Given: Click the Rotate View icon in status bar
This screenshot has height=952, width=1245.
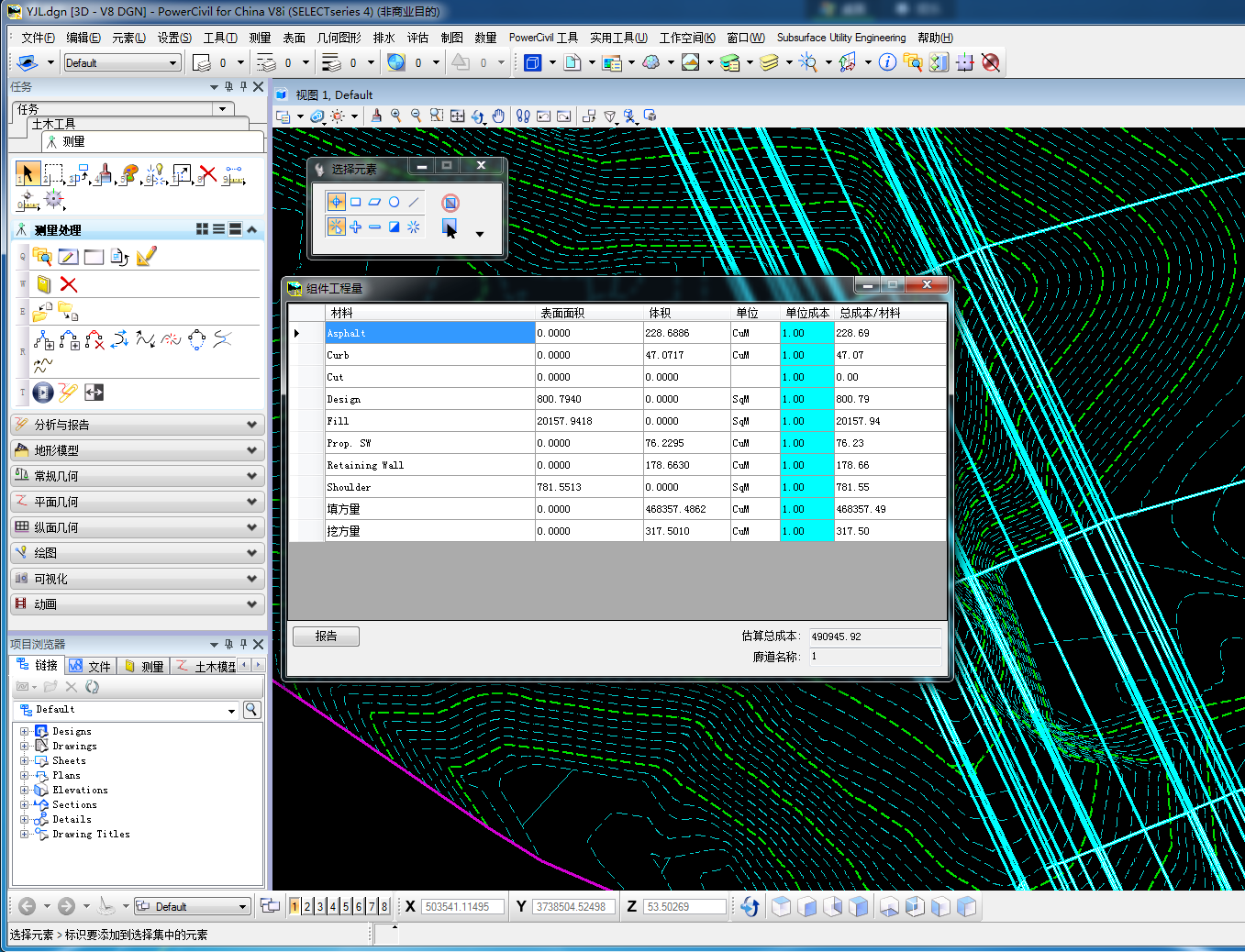Looking at the screenshot, I should point(750,906).
